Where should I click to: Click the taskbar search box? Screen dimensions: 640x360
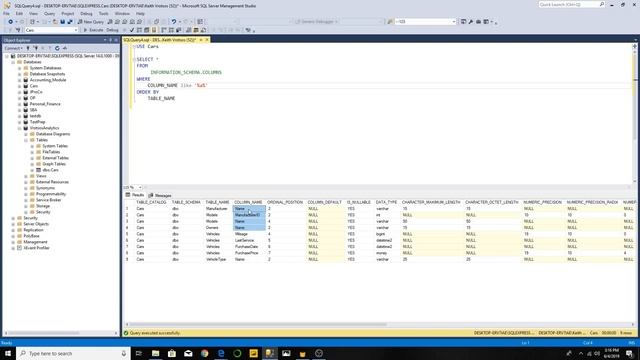point(73,353)
